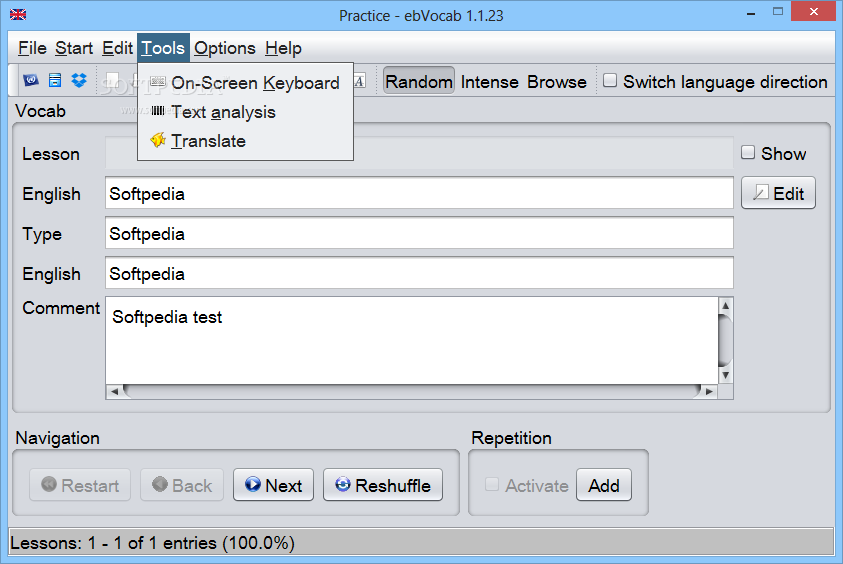Close the ebVocab window

pos(813,12)
